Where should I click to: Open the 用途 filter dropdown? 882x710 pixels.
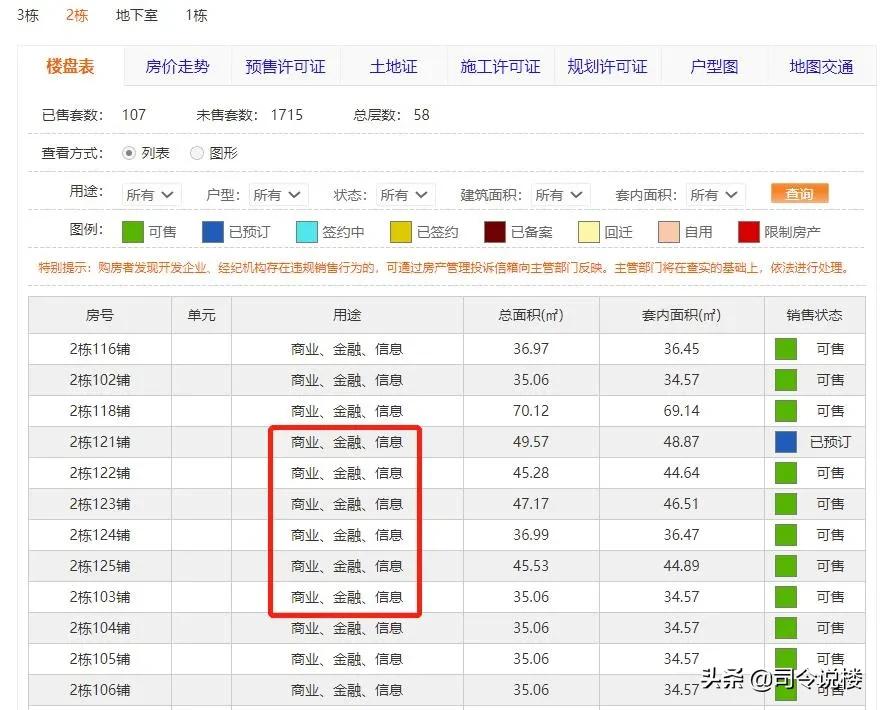[149, 195]
